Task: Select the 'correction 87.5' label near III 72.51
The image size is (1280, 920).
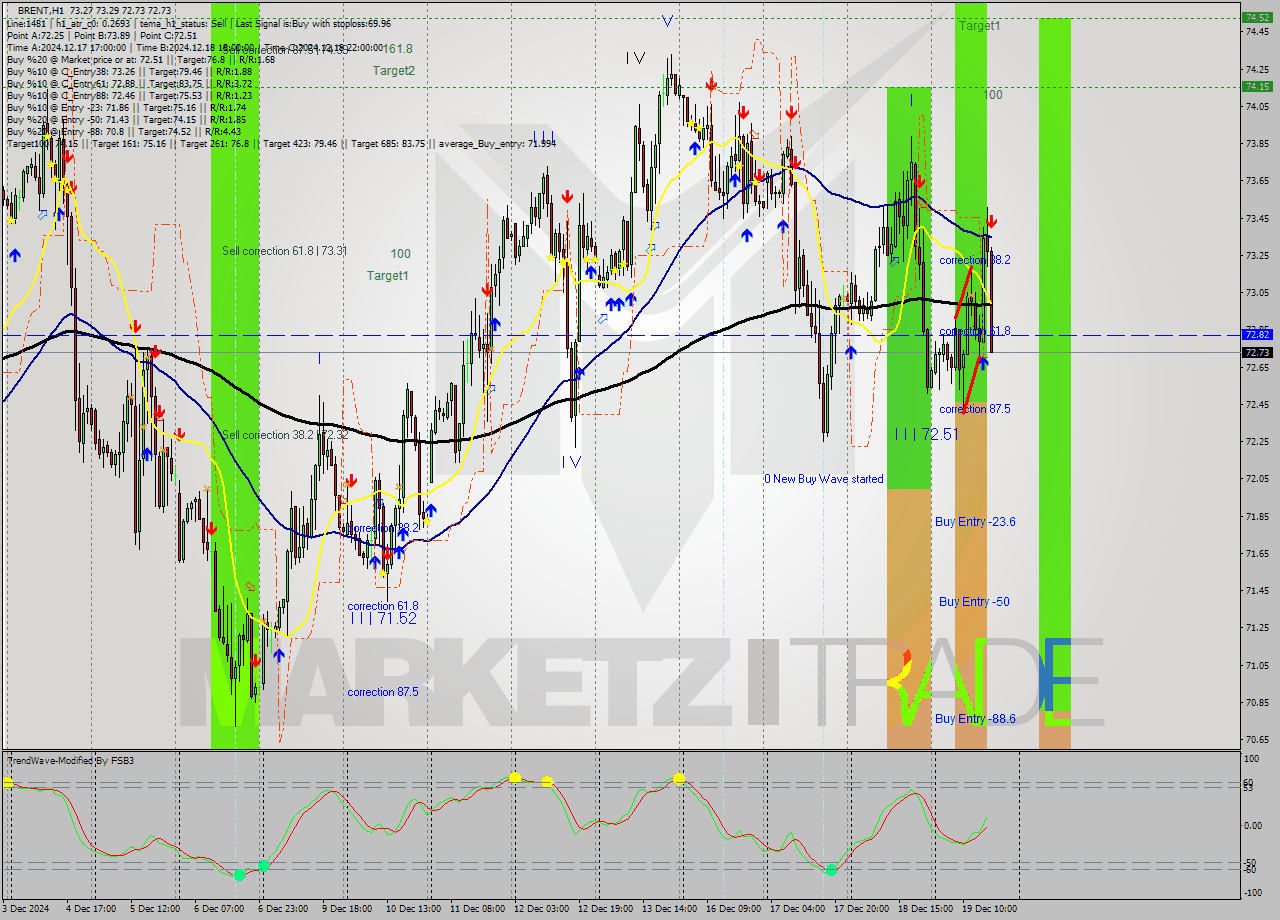Action: tap(975, 409)
